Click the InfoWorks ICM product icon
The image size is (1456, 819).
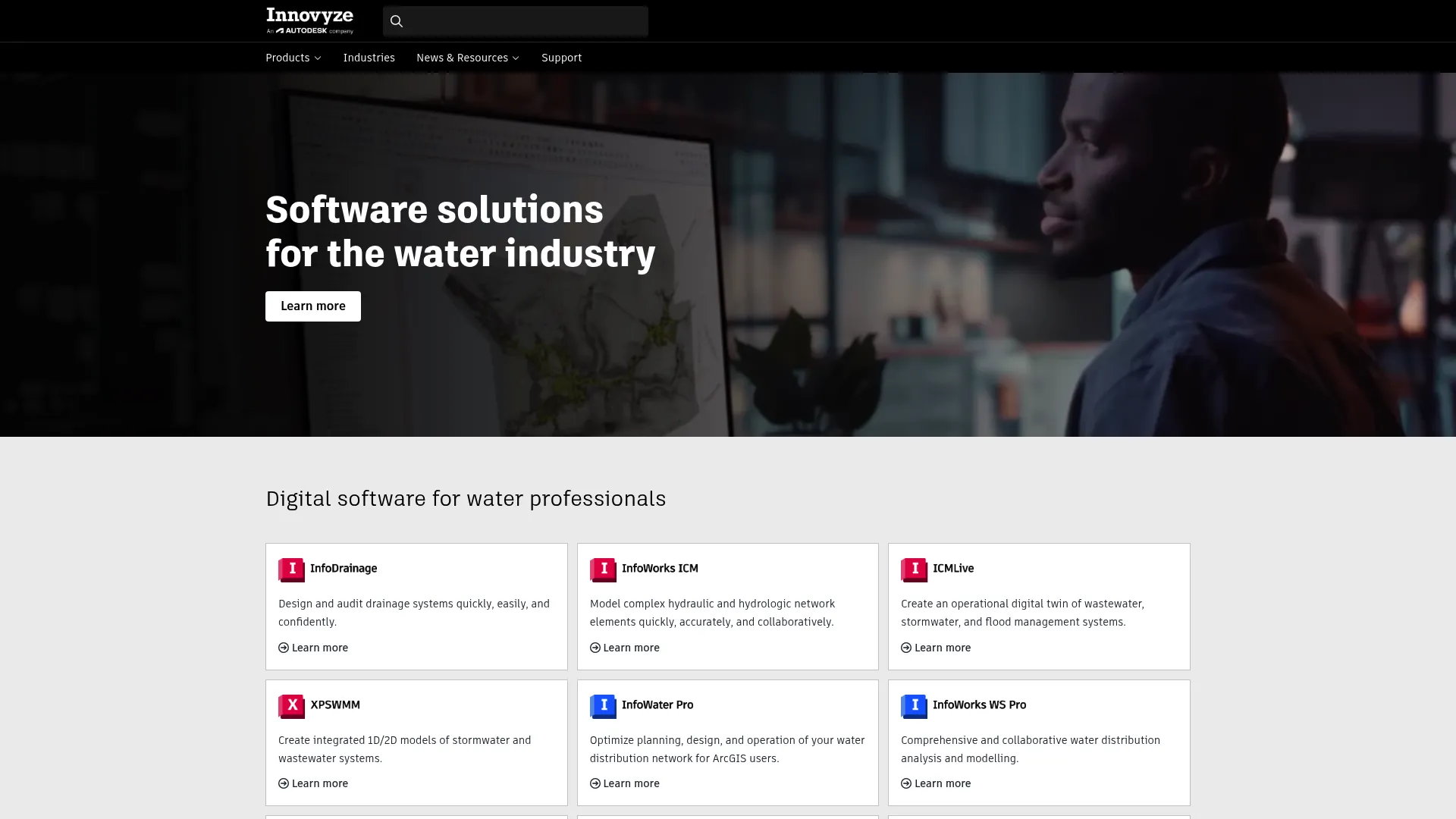(603, 570)
